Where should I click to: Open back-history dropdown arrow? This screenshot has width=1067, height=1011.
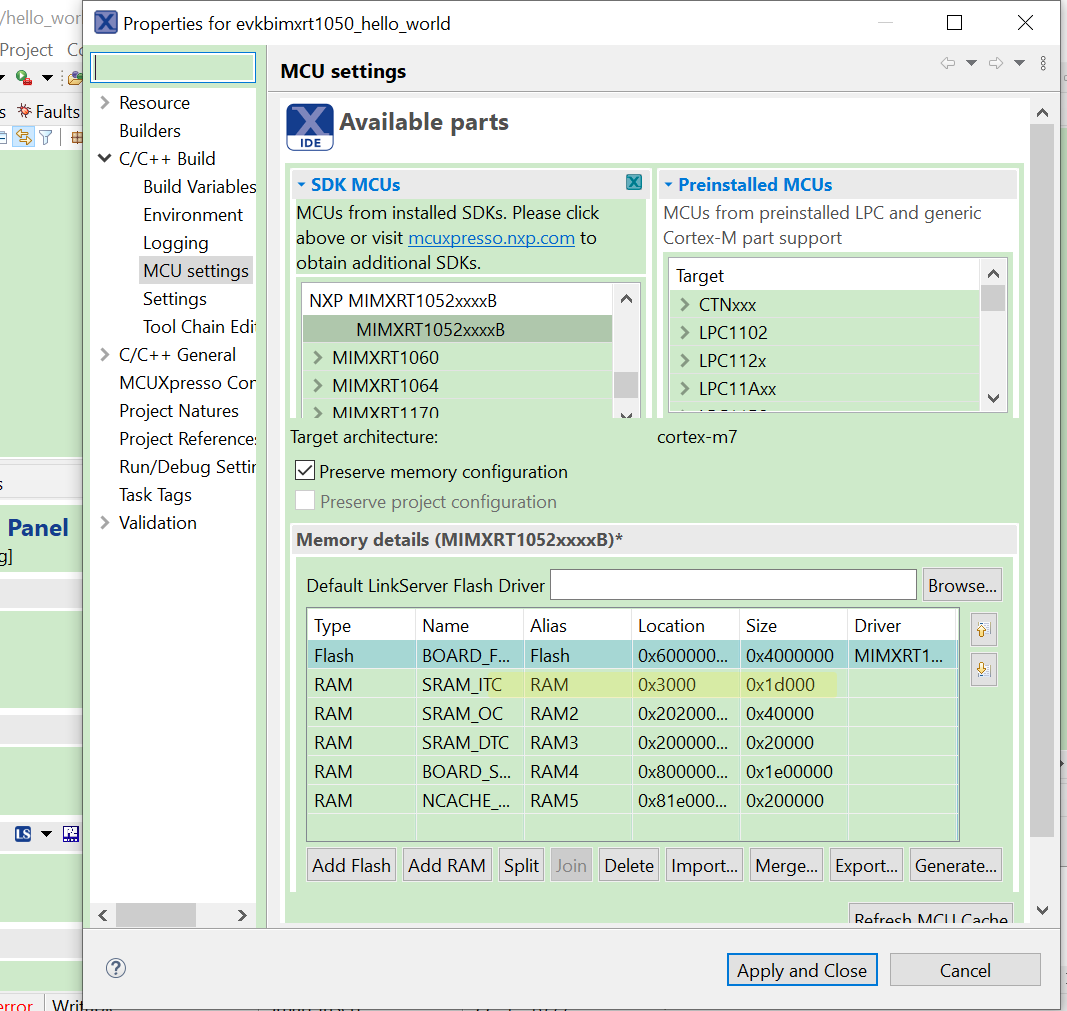(971, 63)
